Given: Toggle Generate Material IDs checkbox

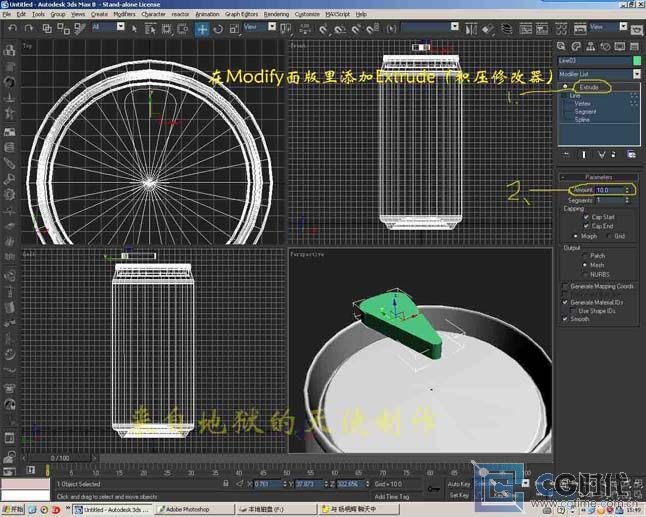Looking at the screenshot, I should (565, 302).
